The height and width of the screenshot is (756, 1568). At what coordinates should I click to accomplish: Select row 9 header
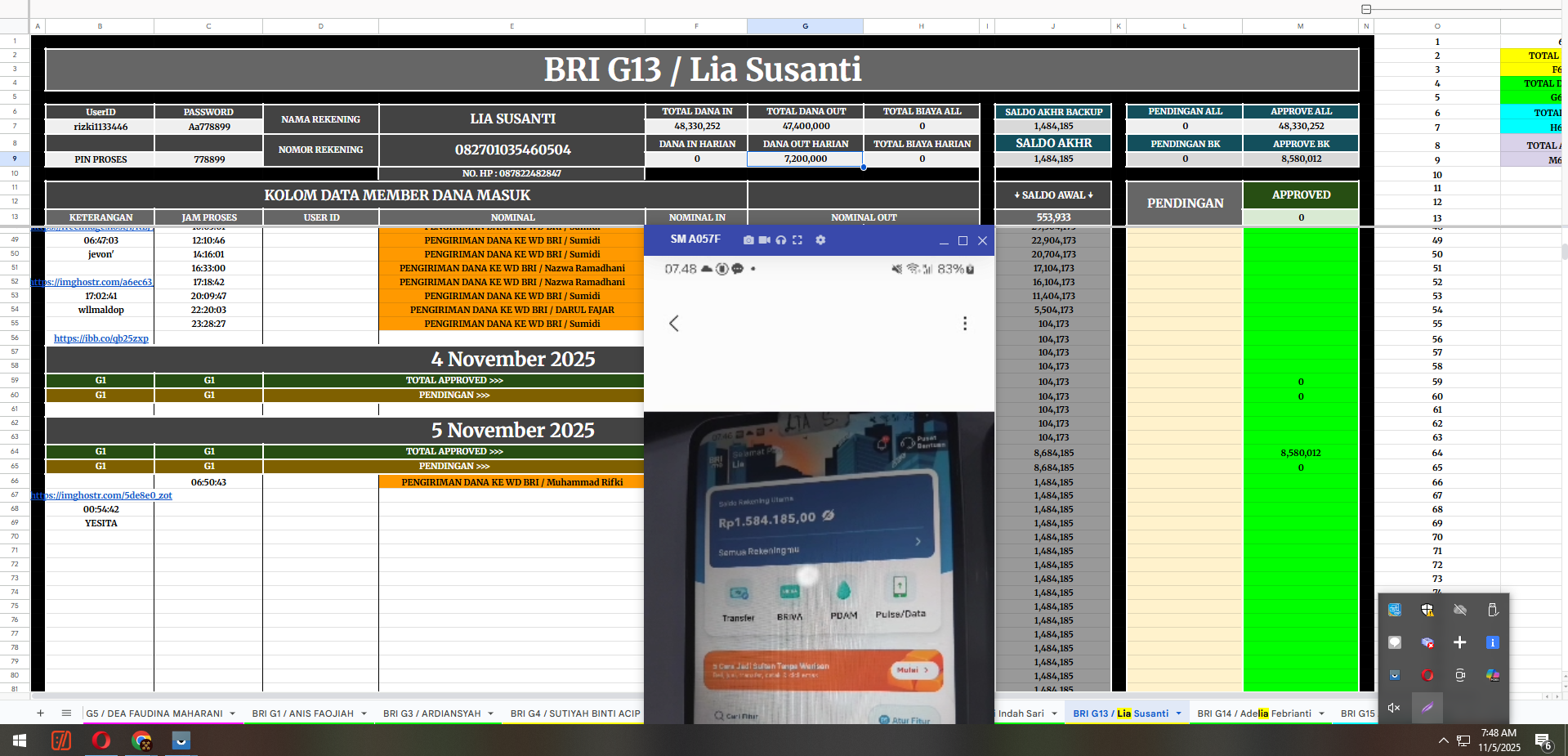click(x=15, y=159)
